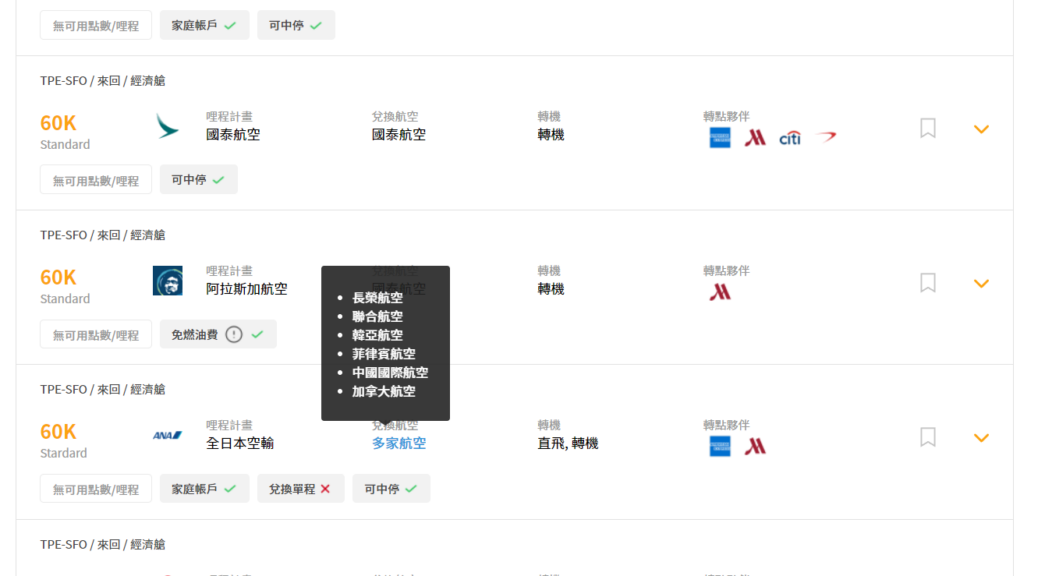
Task: Click the ANA airline logo
Action: 167,435
